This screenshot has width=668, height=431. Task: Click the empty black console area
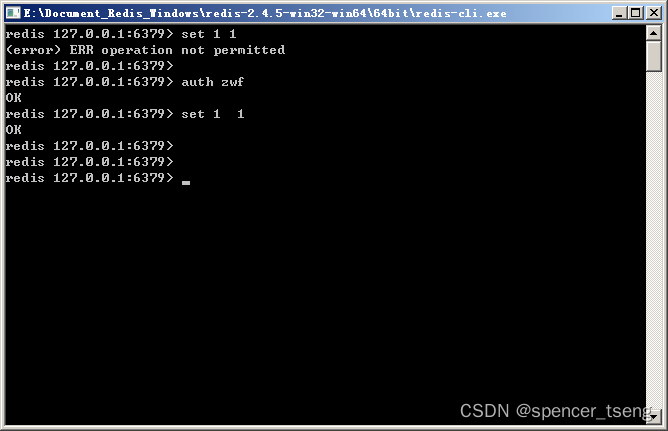(324, 290)
